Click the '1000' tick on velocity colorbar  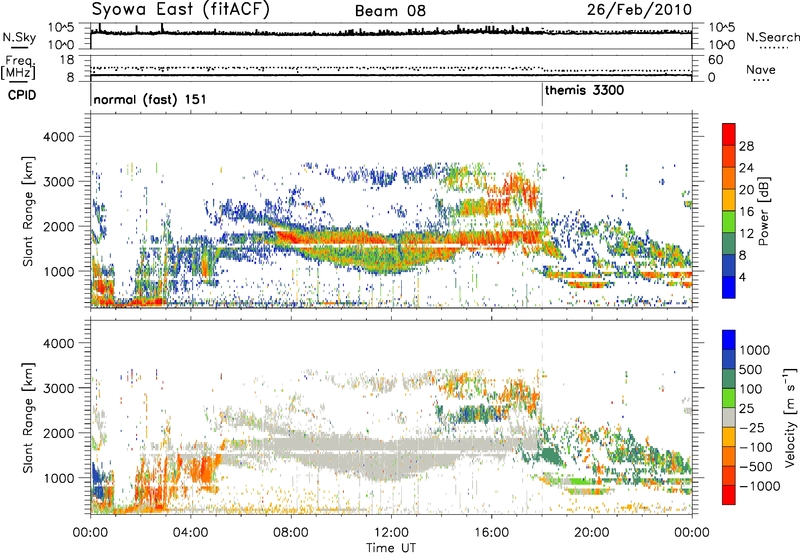(755, 350)
